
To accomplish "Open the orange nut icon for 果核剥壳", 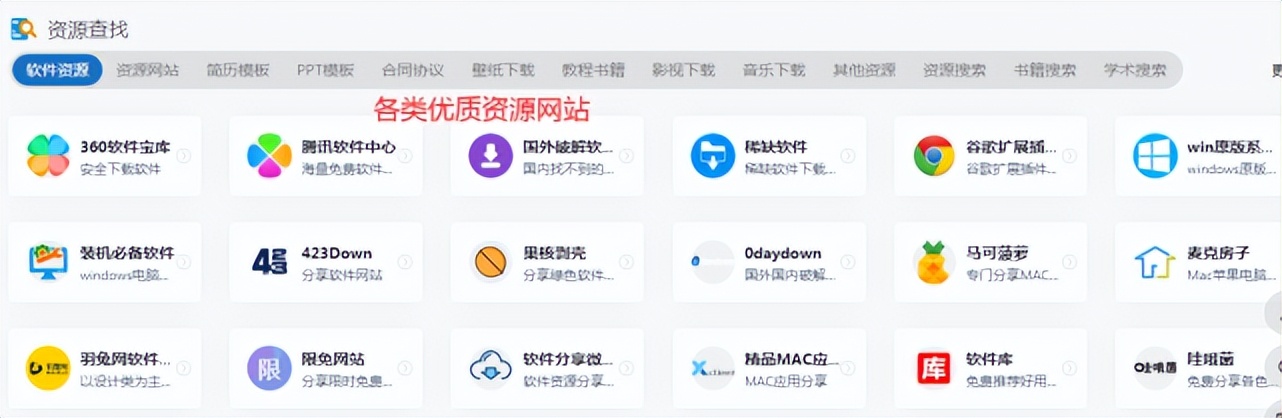I will click(x=491, y=263).
